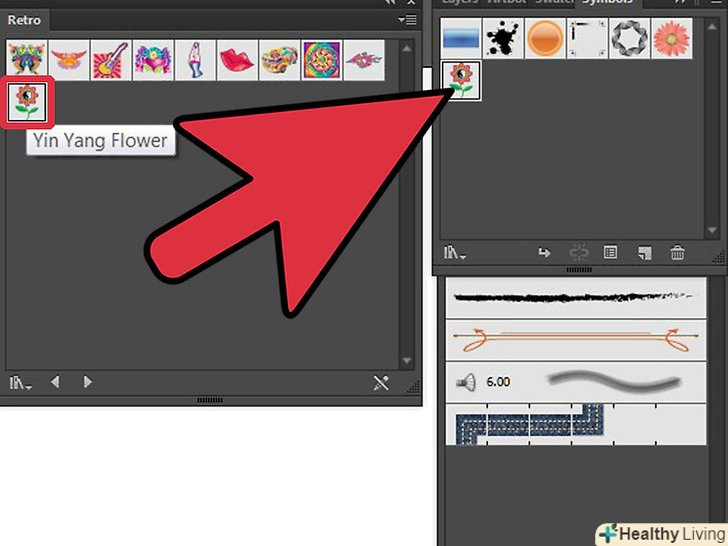Click Symbols panel scrollbar down arrow
Screen dimensions: 728x546
(712, 230)
